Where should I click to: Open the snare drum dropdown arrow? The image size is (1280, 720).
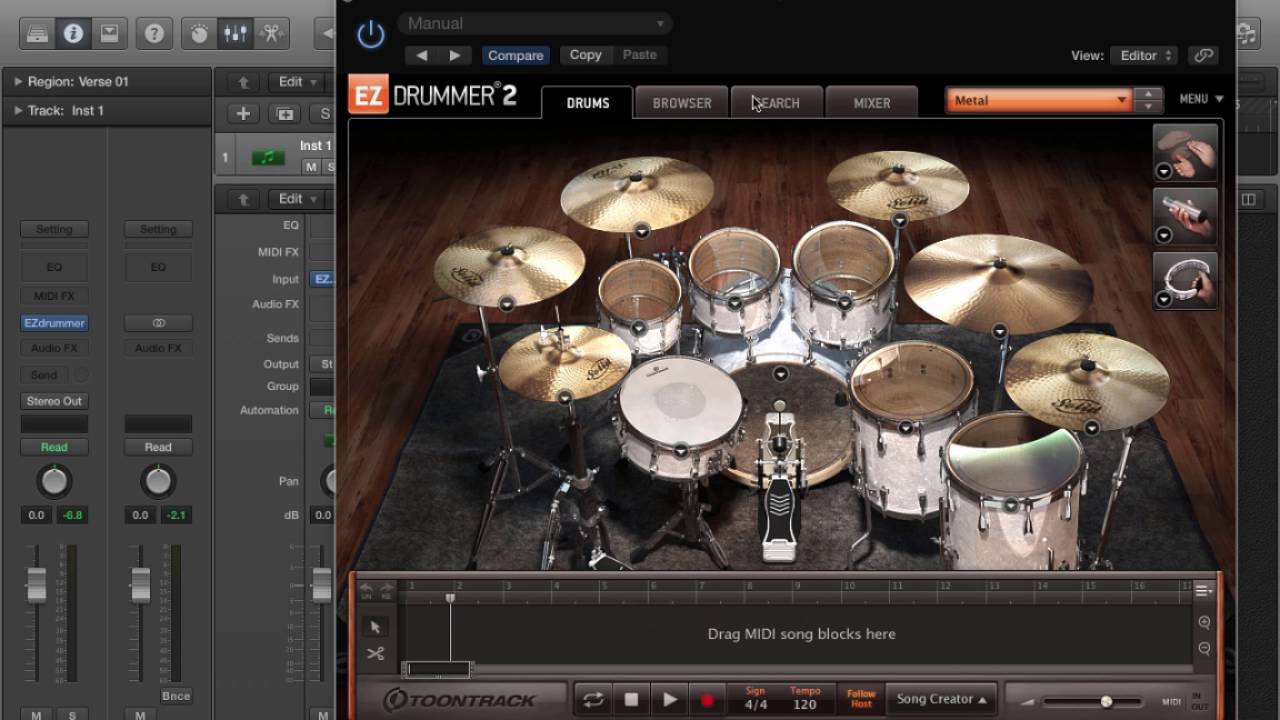click(x=681, y=451)
